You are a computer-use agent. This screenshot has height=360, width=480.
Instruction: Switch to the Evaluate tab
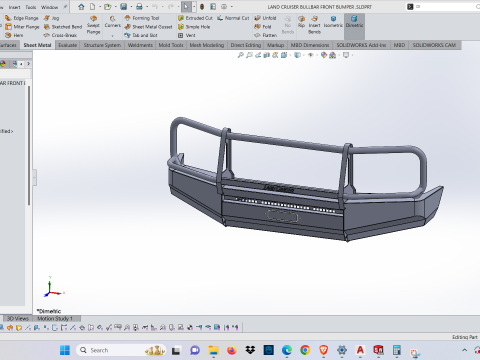click(x=68, y=45)
